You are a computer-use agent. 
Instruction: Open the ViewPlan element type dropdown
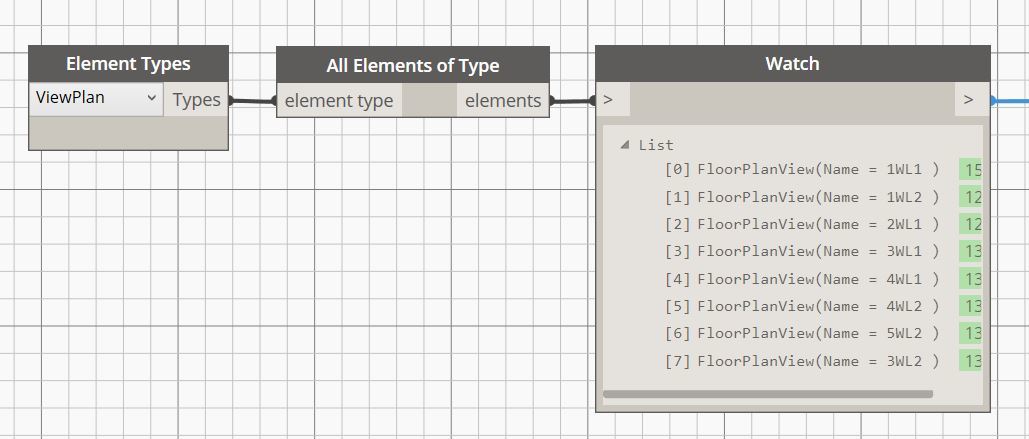(x=96, y=99)
